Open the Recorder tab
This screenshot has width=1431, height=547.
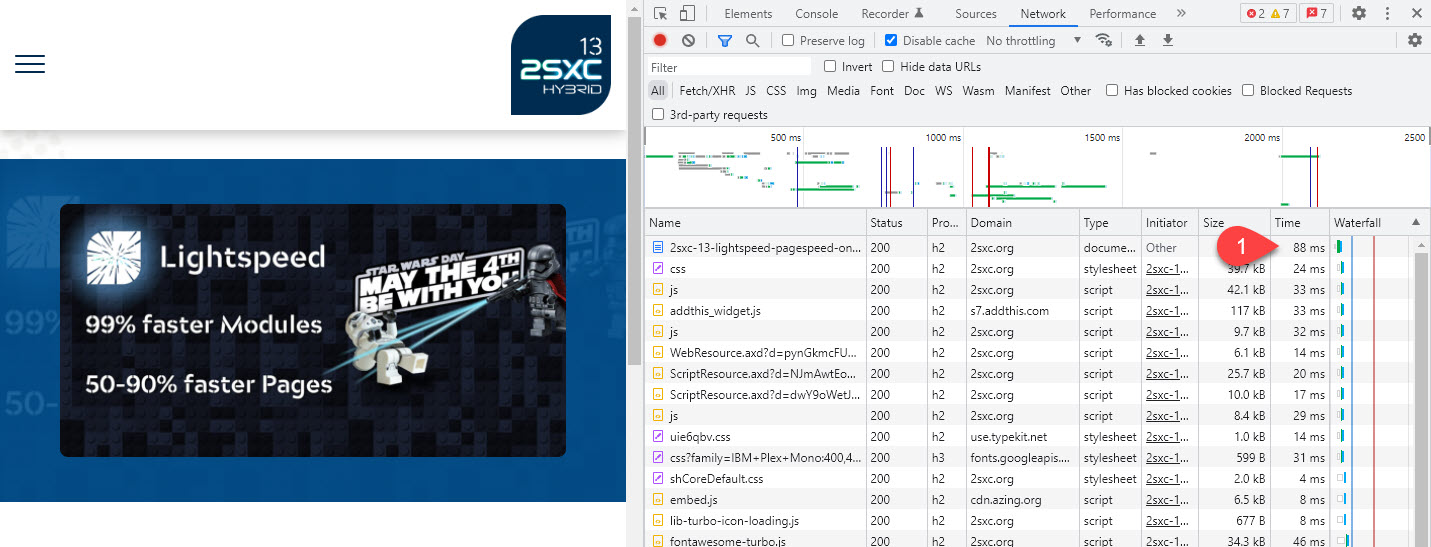pyautogui.click(x=892, y=14)
